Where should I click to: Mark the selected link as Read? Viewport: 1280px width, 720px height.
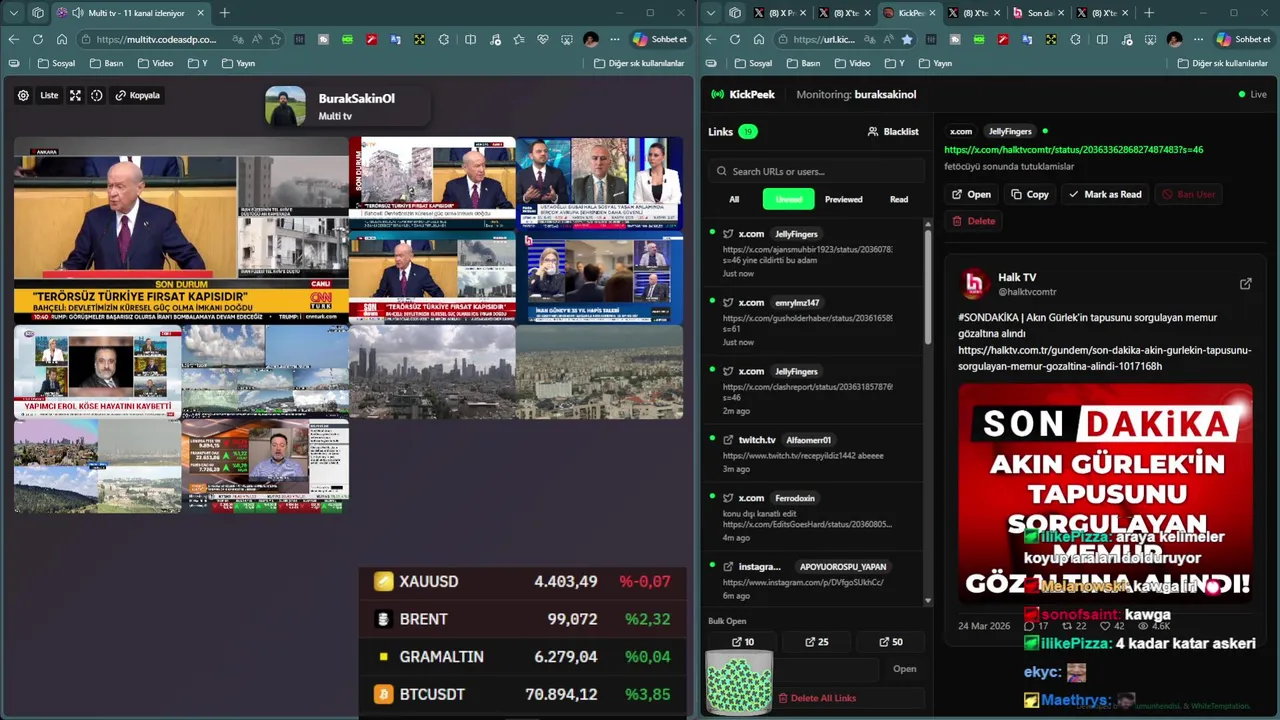1105,194
